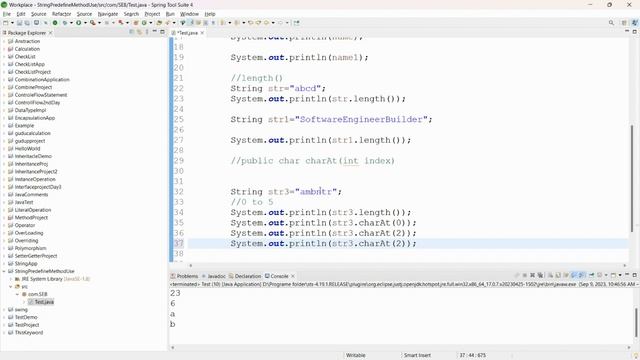The image size is (640, 360).
Task: Click the green Boot Dashboard toolbar icon
Action: [x=55, y=23]
